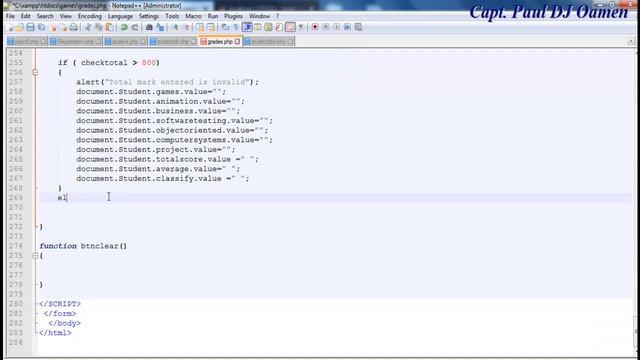
Task: Click the Zoom Out toolbar icon
Action: [186, 27]
